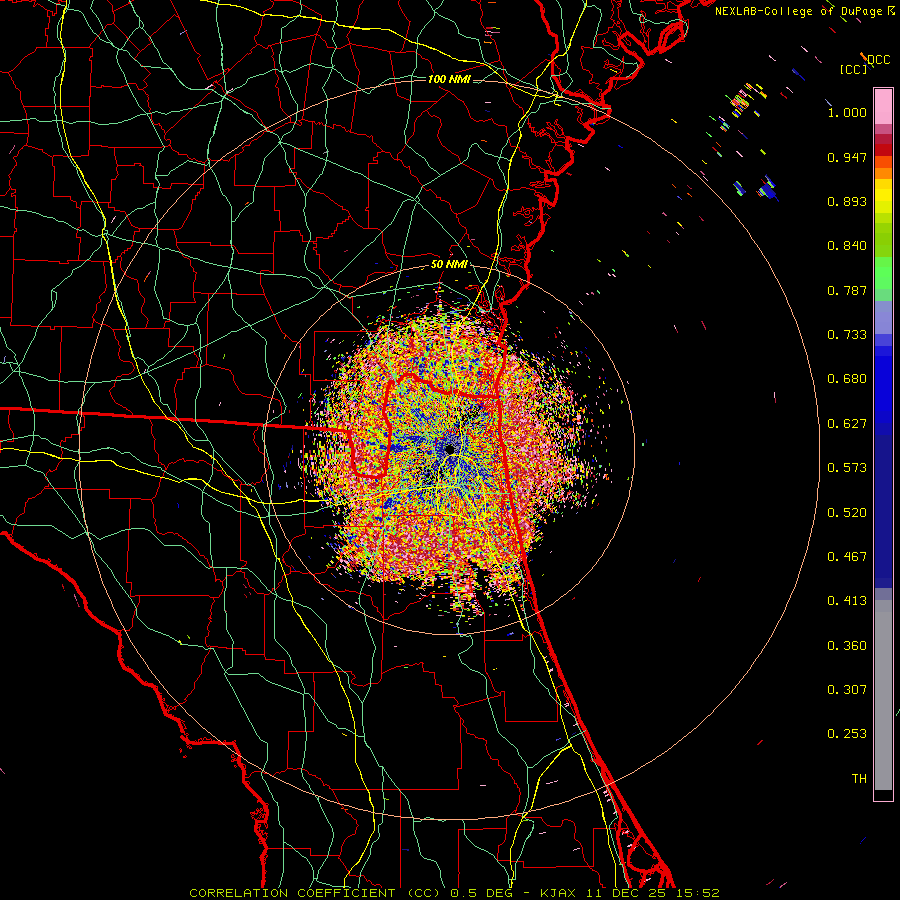Select the 0.467 scale value
900x900 pixels.
[x=847, y=557]
